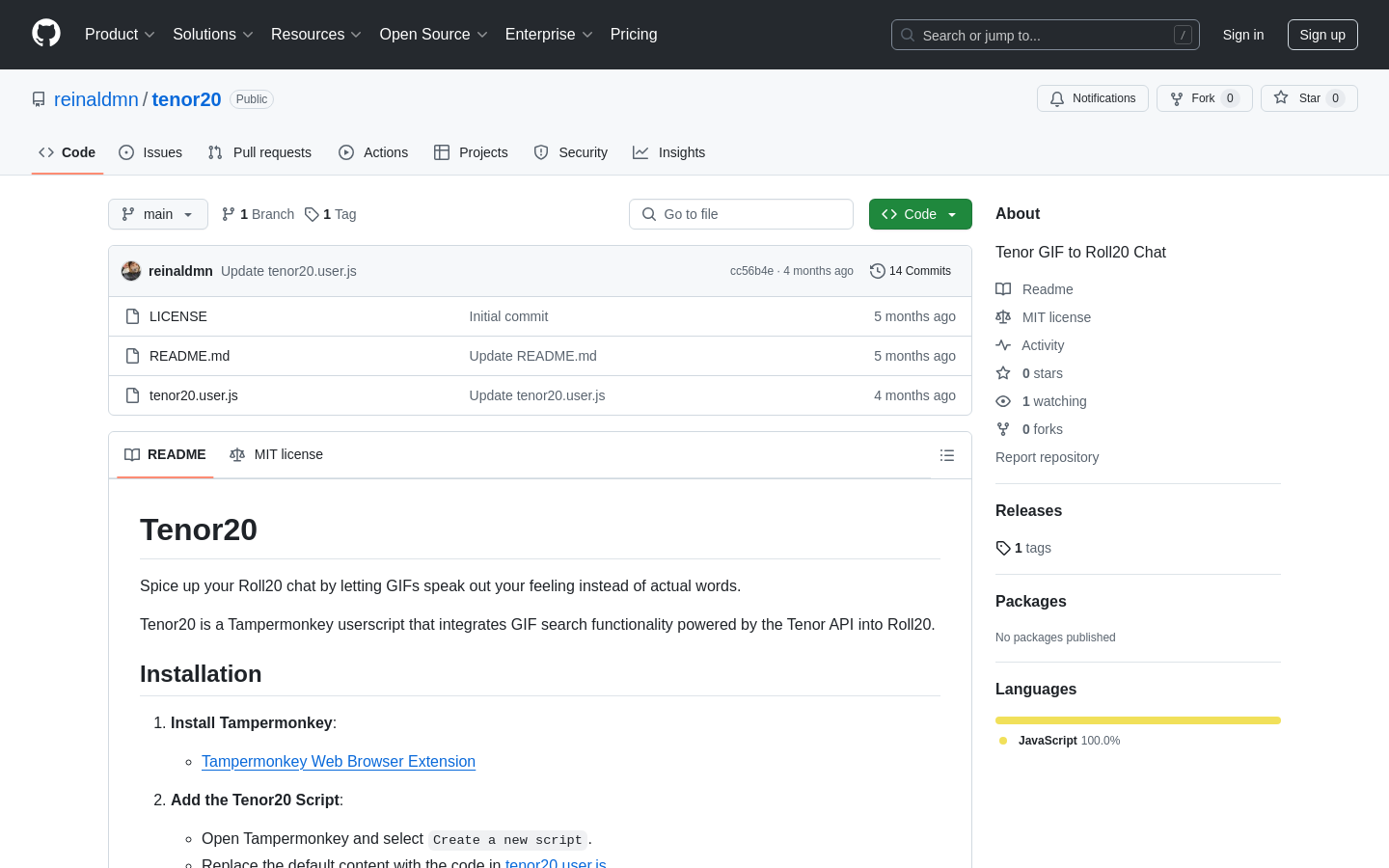Open the Packages heading link

pos(1030,602)
